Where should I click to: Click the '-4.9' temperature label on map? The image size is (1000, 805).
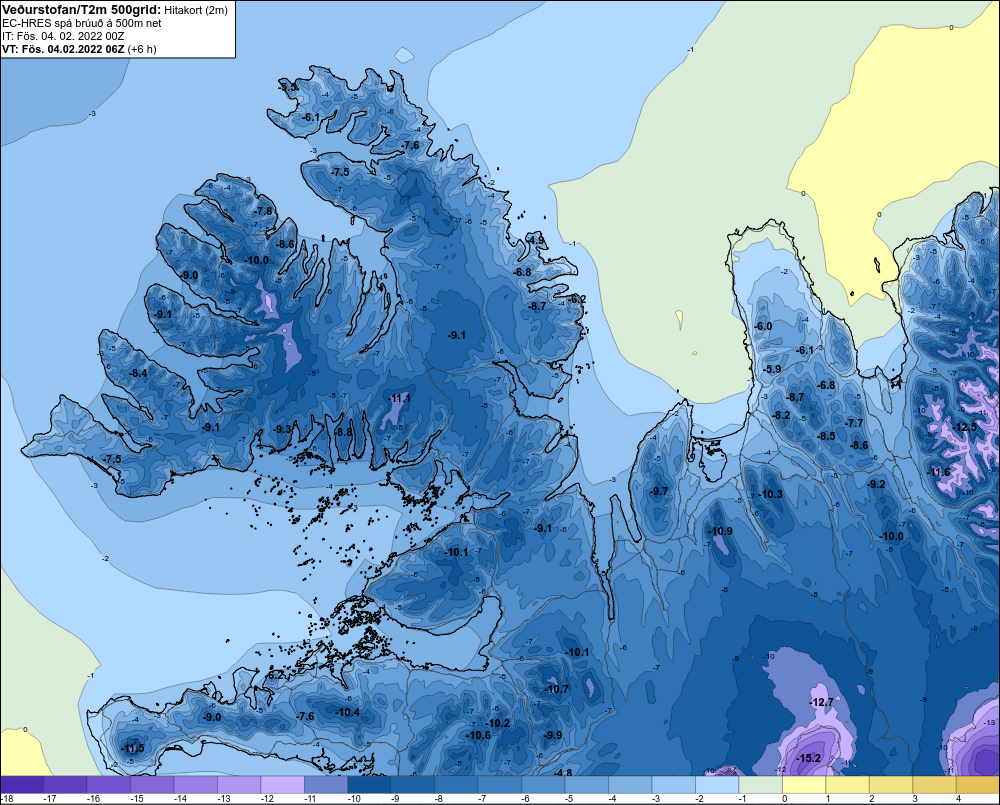tap(536, 241)
